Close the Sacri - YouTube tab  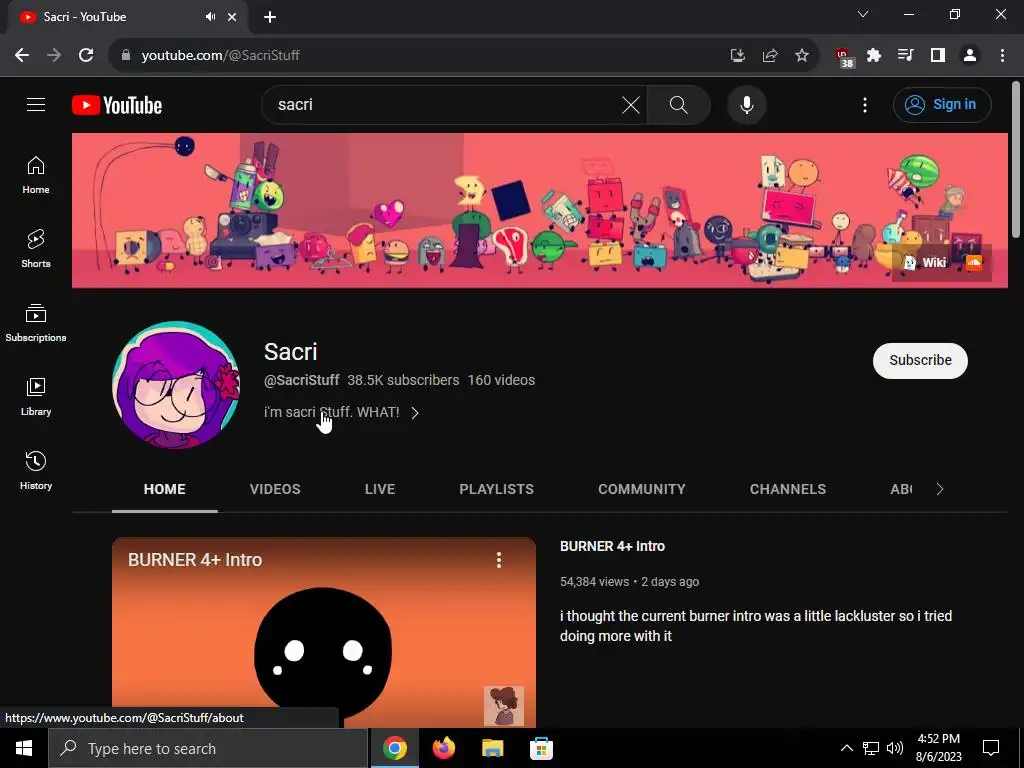pos(232,17)
